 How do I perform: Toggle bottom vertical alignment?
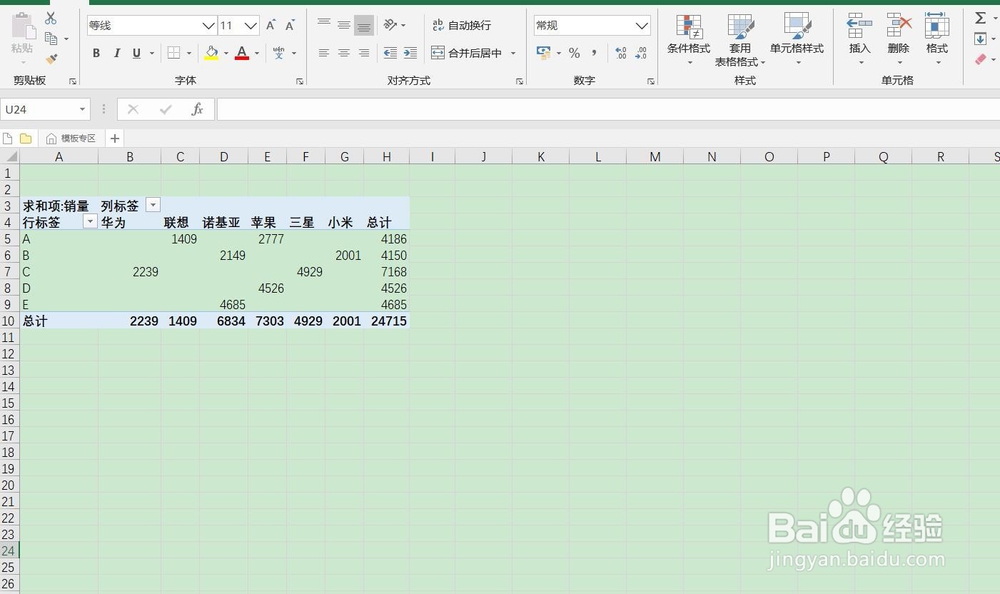coord(364,25)
